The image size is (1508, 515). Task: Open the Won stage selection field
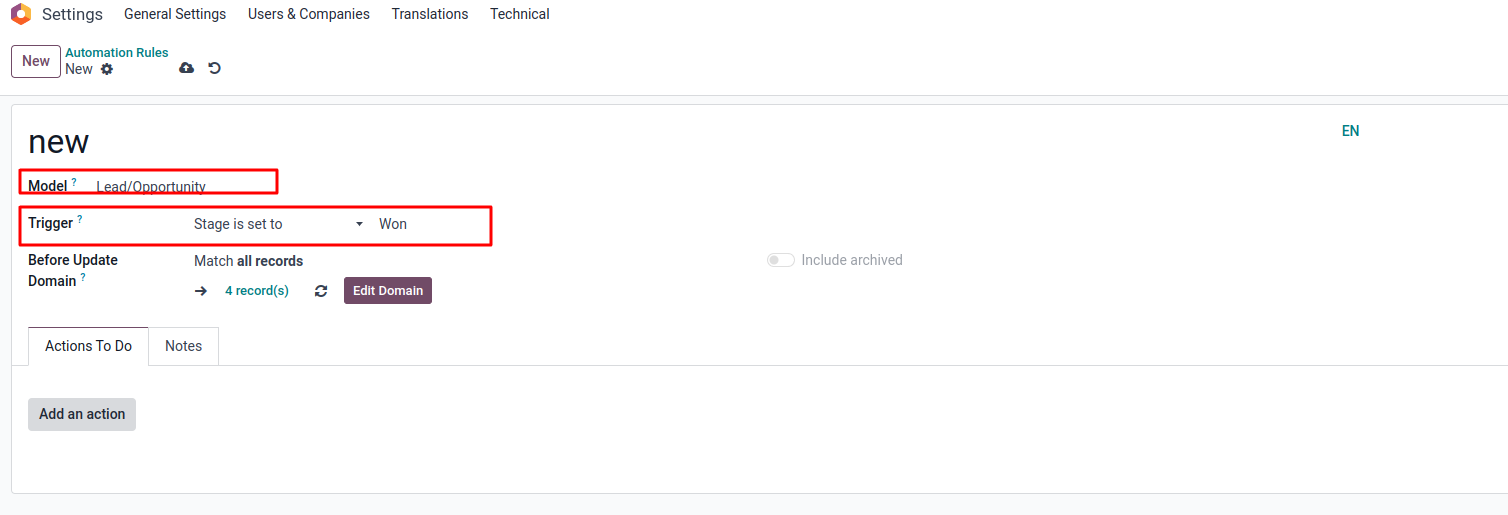click(x=431, y=224)
